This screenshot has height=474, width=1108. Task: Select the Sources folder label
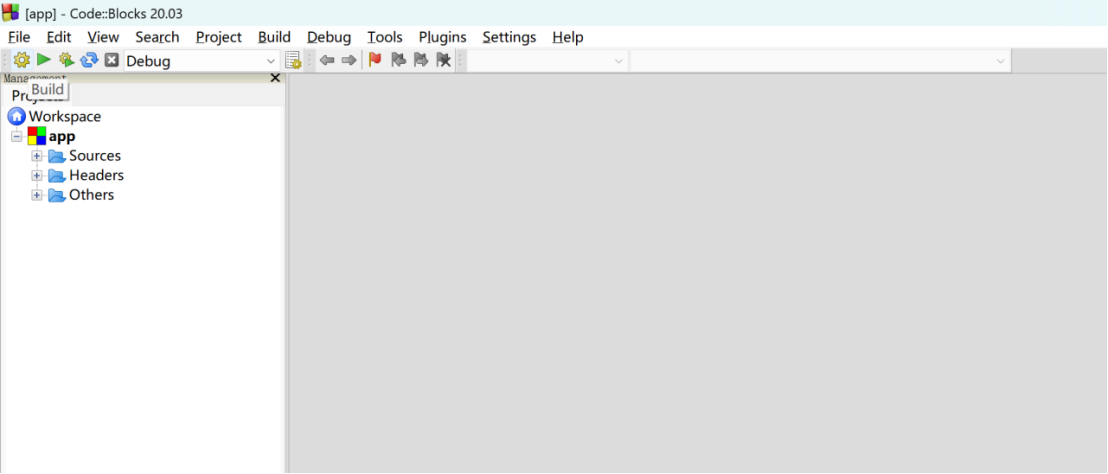tap(95, 155)
